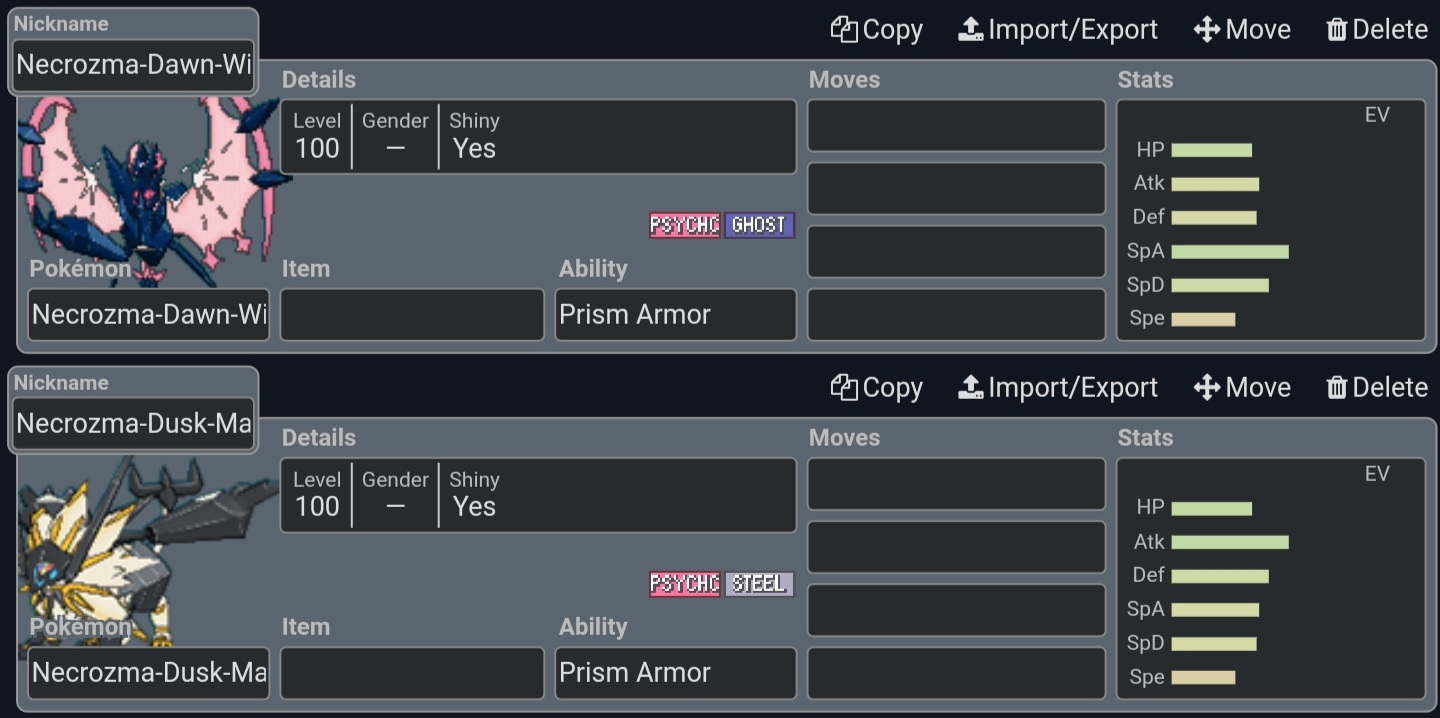Open Level details of Necrozma-Dusk-Mane

[317, 495]
